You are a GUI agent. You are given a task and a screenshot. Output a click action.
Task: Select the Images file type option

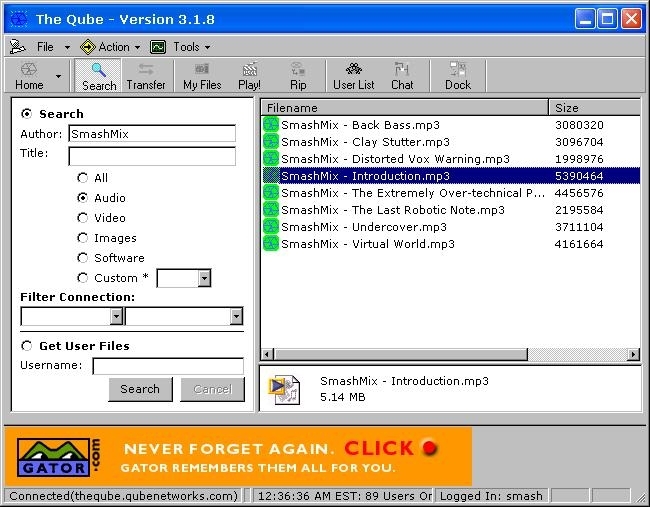[x=82, y=238]
